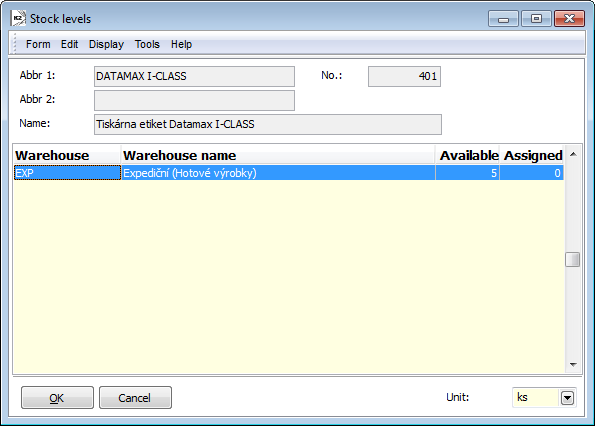Click the vertical scrollbar thumb
Image resolution: width=595 pixels, height=426 pixels.
(573, 260)
